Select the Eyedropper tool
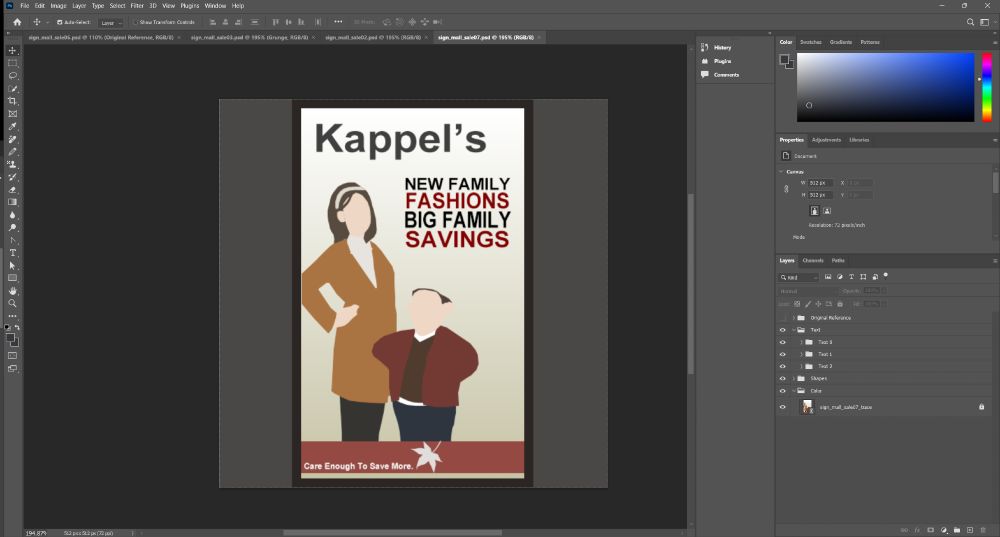This screenshot has width=1000, height=537. point(12,126)
